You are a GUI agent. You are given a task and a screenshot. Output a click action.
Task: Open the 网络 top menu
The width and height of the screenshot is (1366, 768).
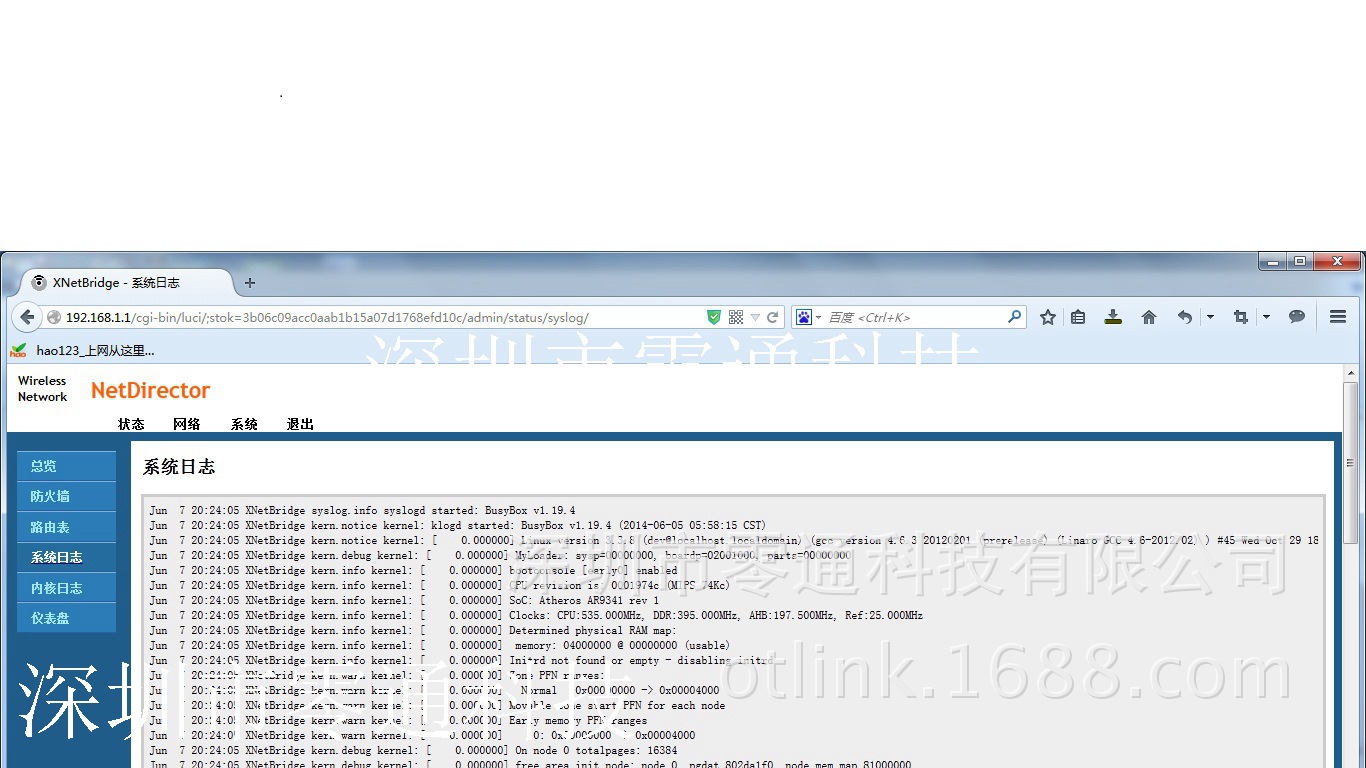pos(187,424)
